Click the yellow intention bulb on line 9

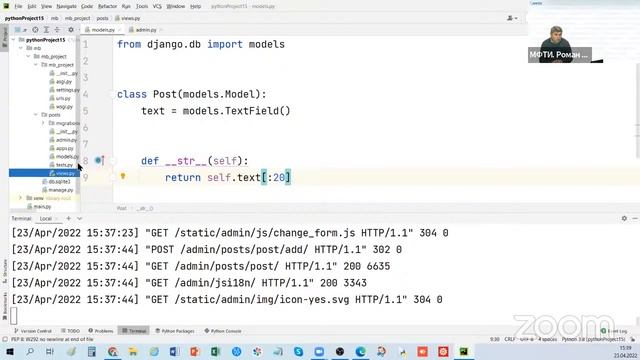123,176
